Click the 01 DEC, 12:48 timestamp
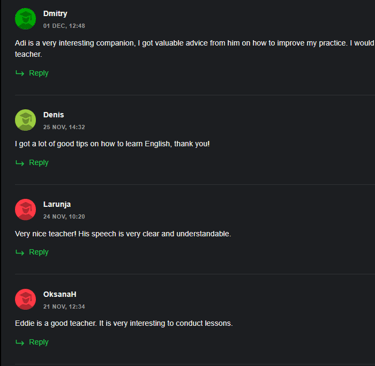375x366 pixels. (64, 26)
